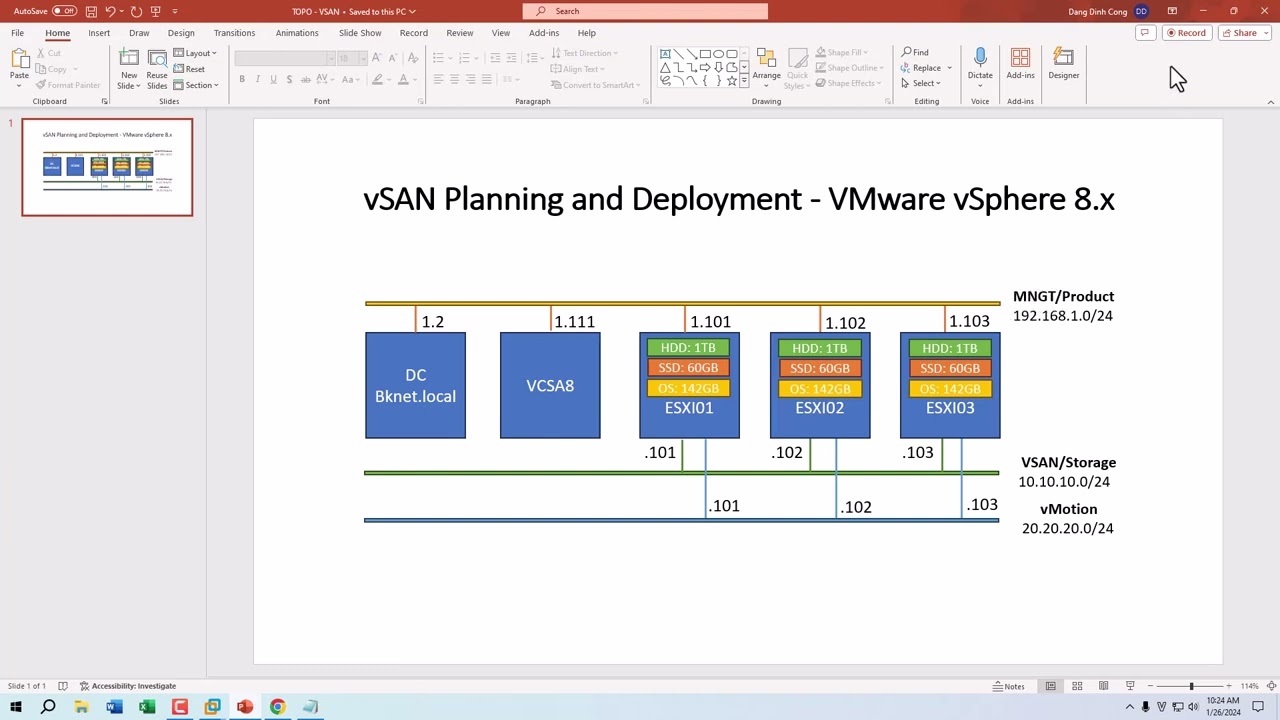Open the Select dropdown in Editing
1280x720 pixels.
(x=922, y=84)
